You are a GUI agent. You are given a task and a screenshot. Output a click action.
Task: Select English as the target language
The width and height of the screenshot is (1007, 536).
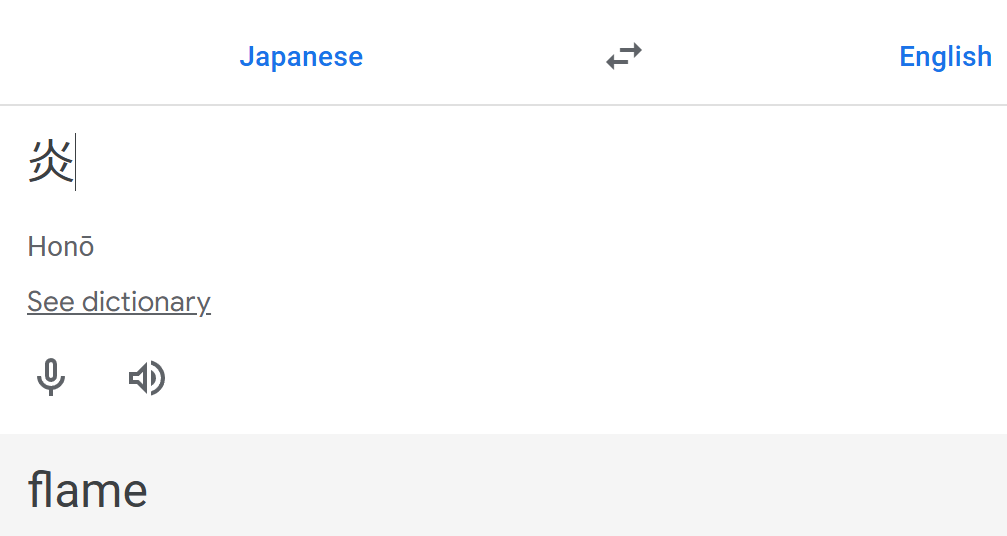(x=945, y=57)
